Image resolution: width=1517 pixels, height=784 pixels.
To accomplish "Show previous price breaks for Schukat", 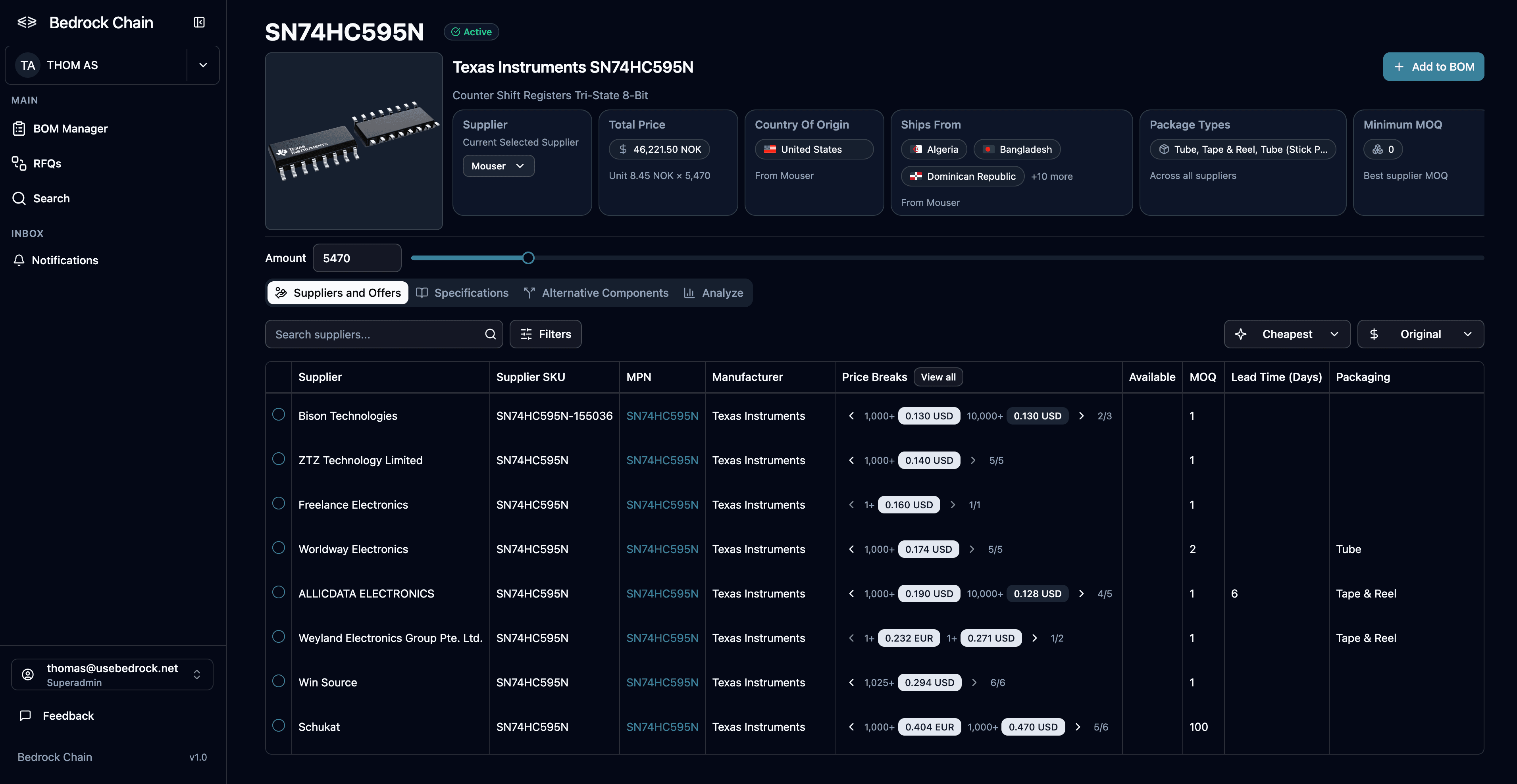I will tap(851, 727).
